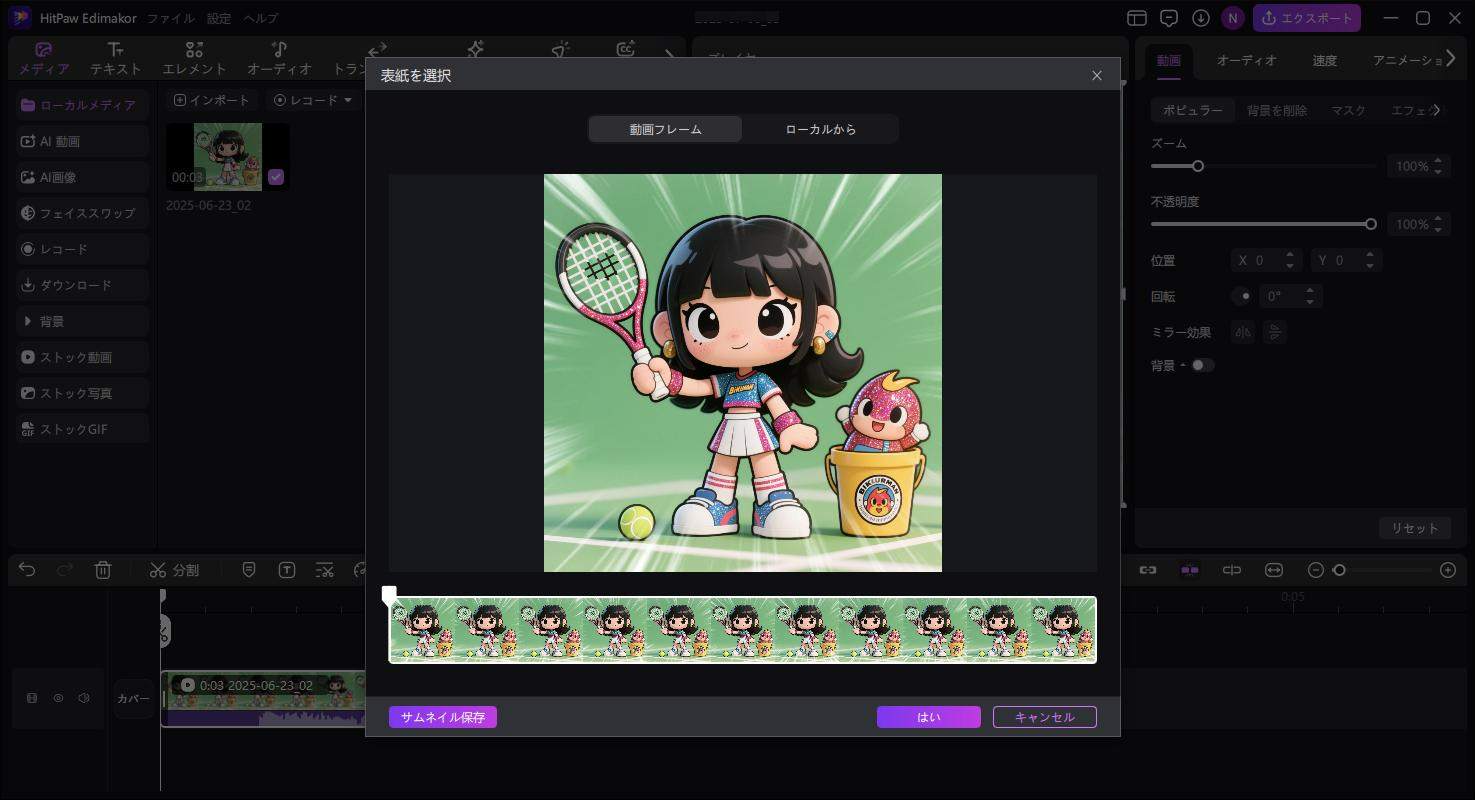The width and height of the screenshot is (1475, 800).
Task: Uncheck the blue checkmark on the media thumbnail
Action: click(x=275, y=177)
